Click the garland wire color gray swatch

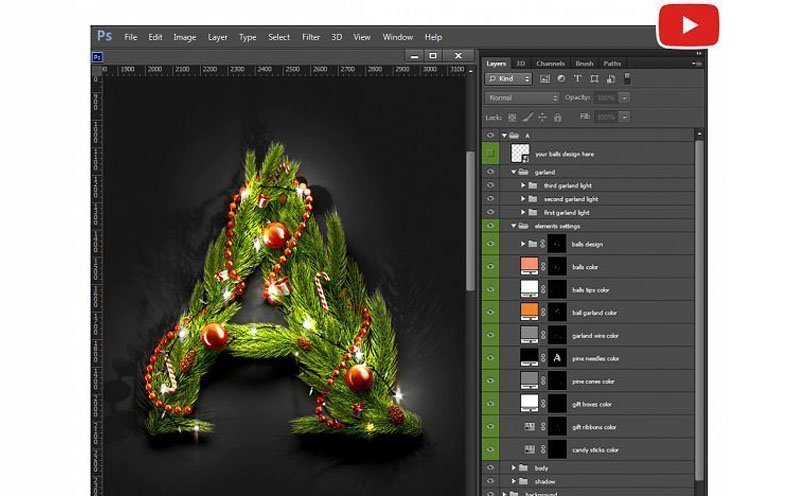pyautogui.click(x=529, y=335)
